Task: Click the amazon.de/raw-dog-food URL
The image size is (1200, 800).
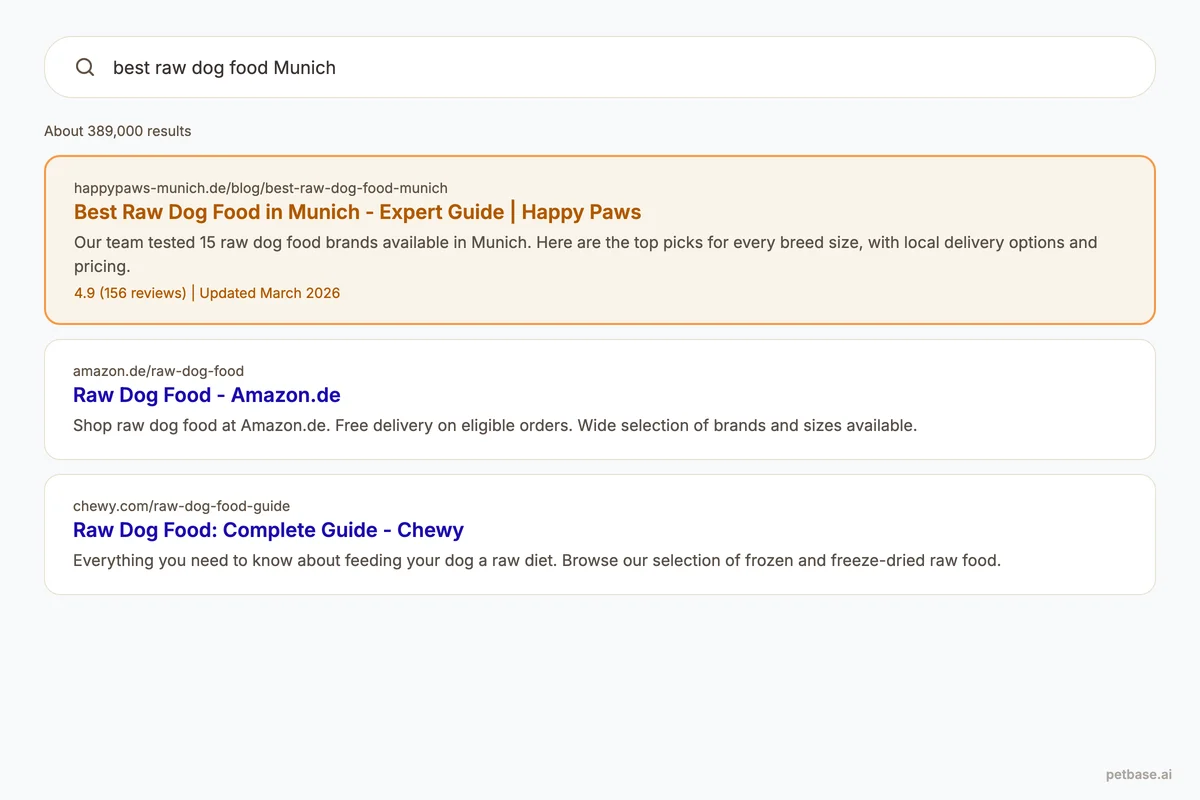Action: coord(158,371)
